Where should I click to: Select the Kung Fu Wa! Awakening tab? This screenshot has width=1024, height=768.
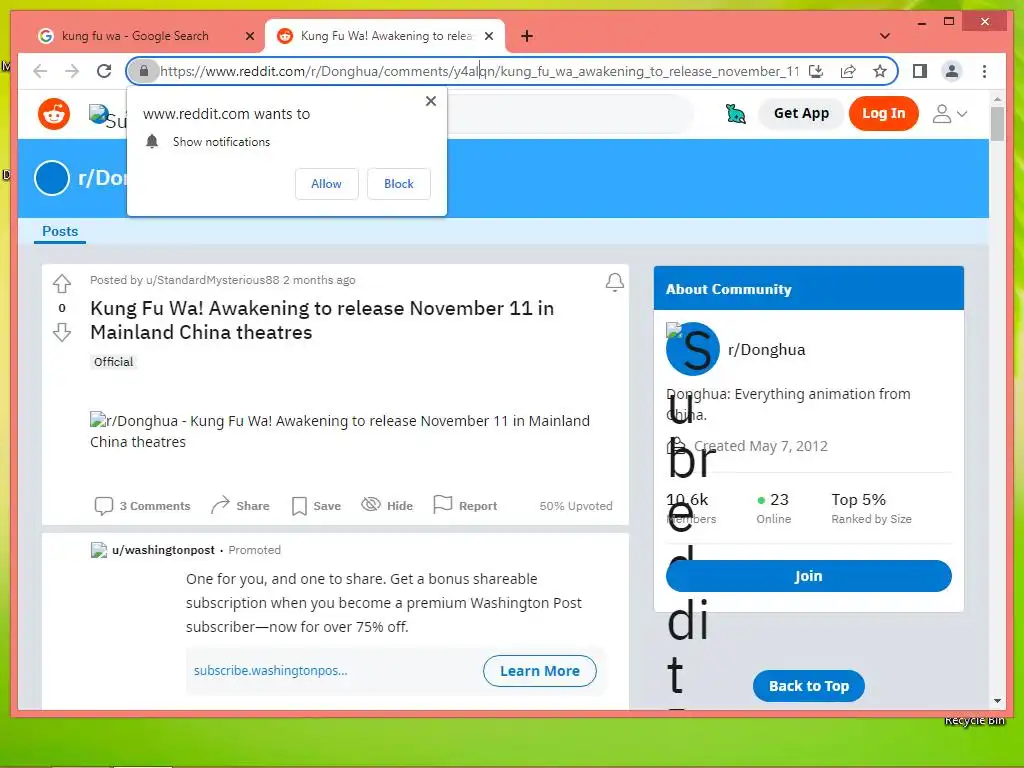point(385,36)
